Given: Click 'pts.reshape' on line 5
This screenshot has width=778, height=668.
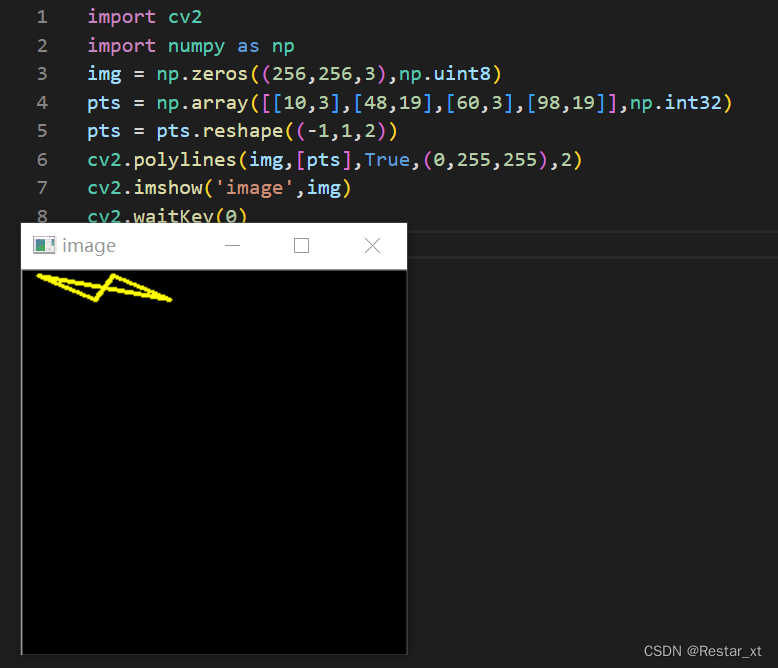Looking at the screenshot, I should [220, 131].
